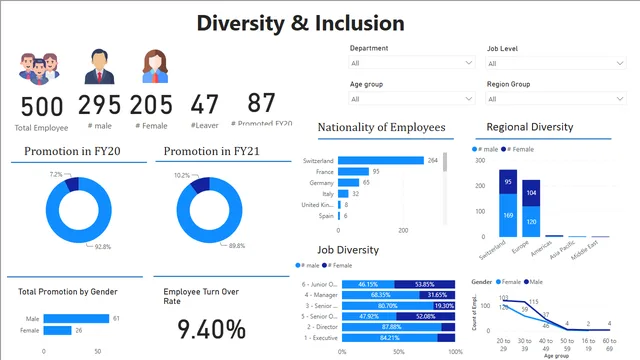The width and height of the screenshot is (640, 360).
Task: Open the Region Group dropdown
Action: pos(556,99)
